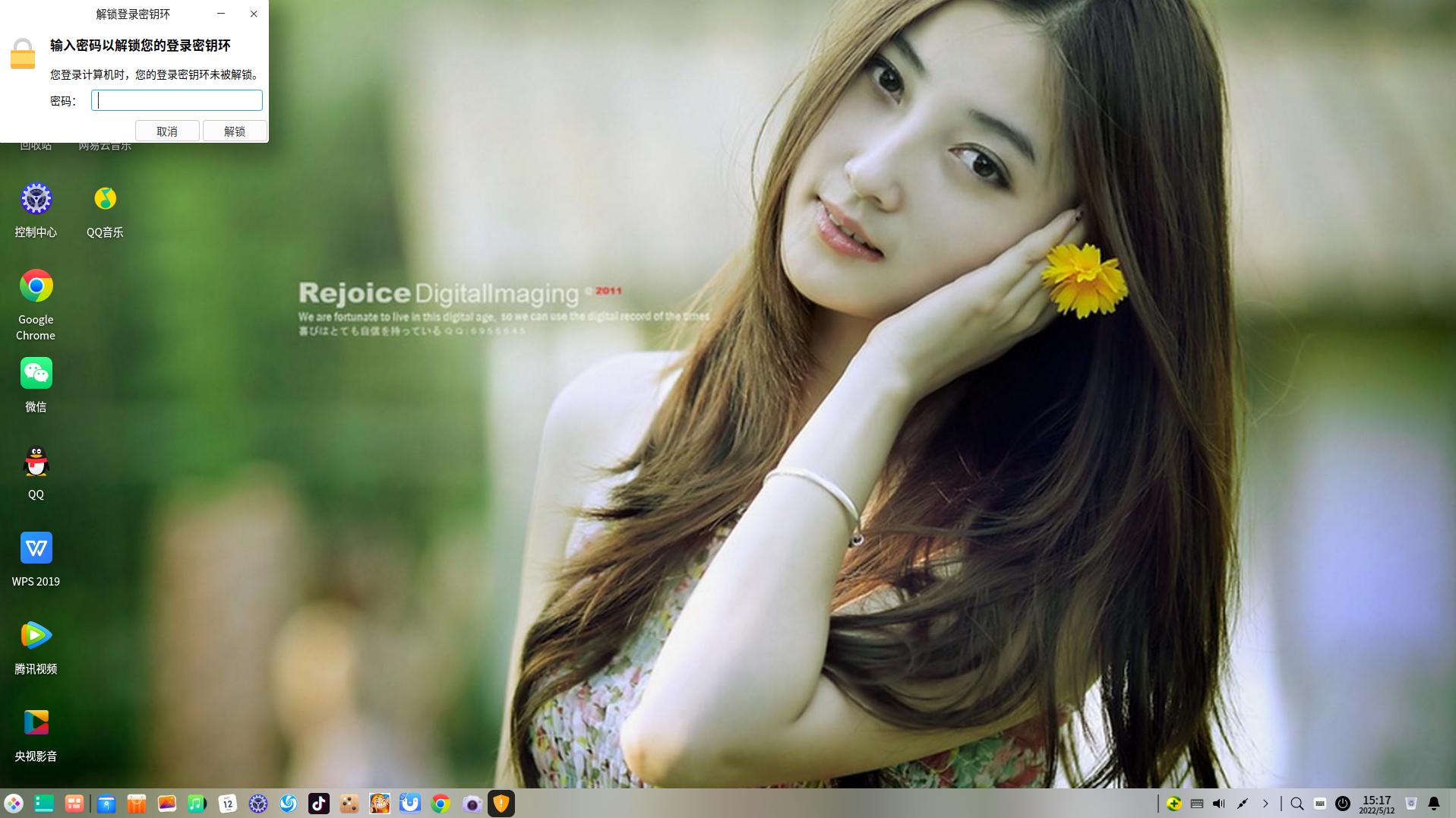
Task: Open the deepin launcher in the dock
Action: click(14, 804)
